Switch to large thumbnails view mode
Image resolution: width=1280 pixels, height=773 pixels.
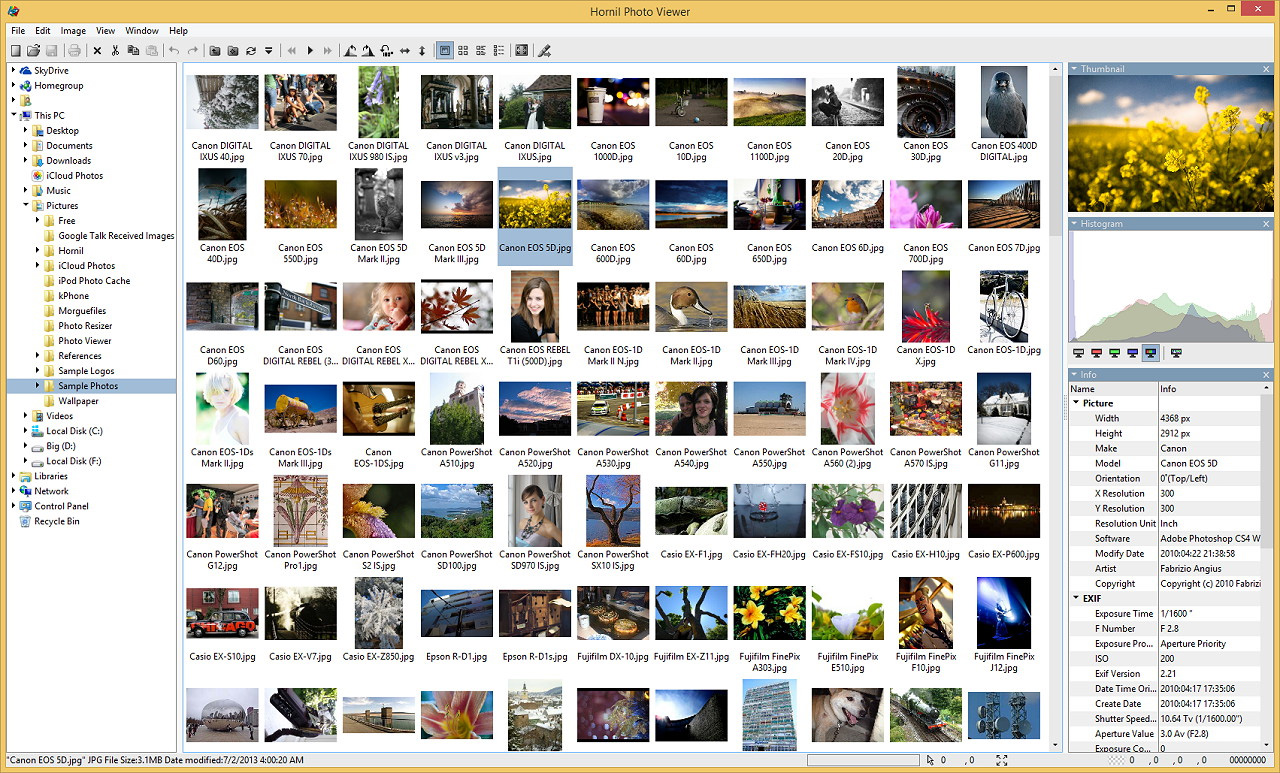click(445, 50)
